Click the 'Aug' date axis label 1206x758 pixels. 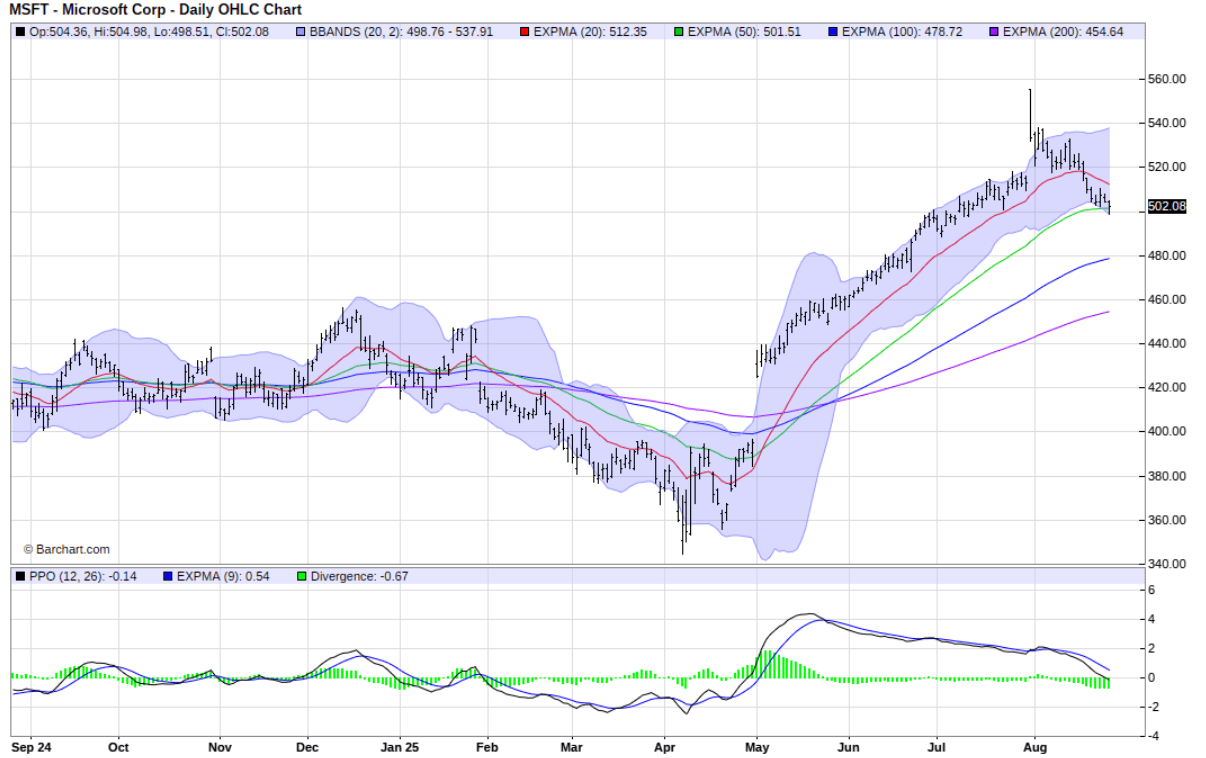point(1034,747)
